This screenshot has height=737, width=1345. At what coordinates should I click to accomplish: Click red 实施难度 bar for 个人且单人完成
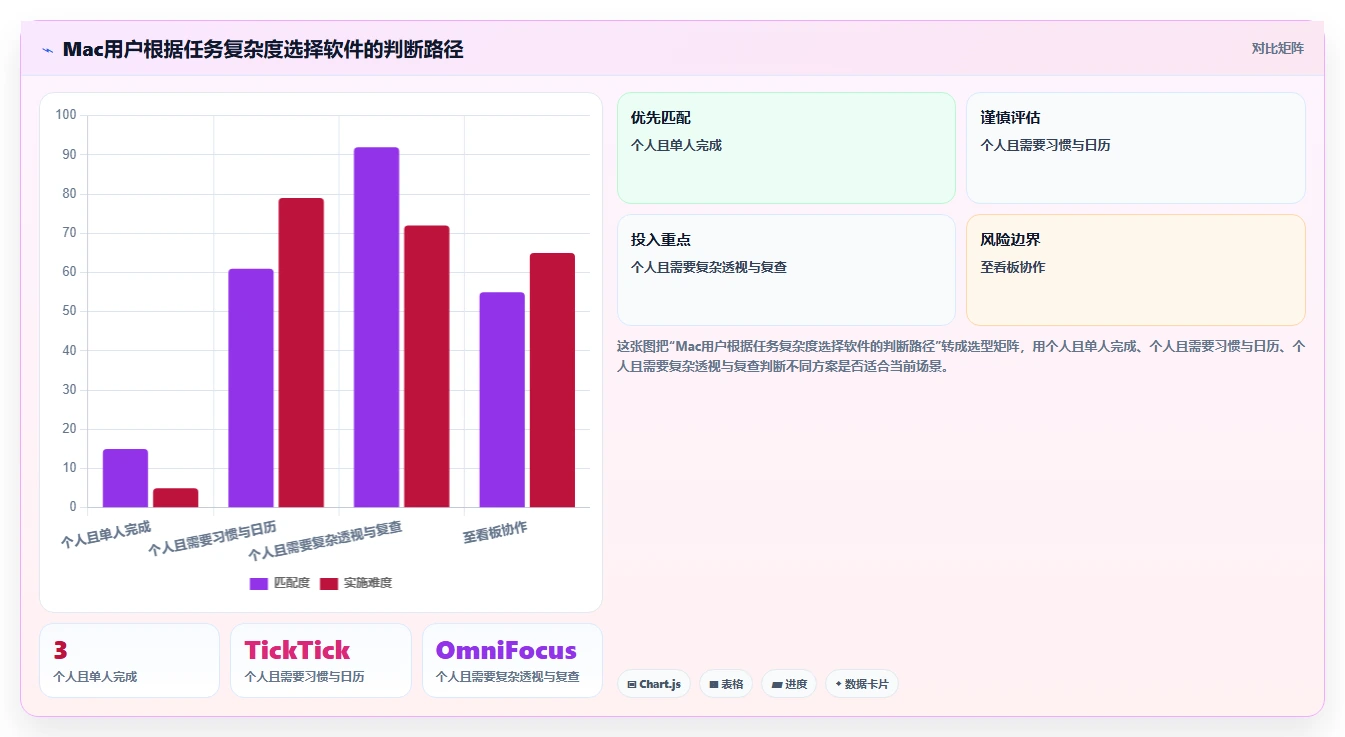pos(176,497)
